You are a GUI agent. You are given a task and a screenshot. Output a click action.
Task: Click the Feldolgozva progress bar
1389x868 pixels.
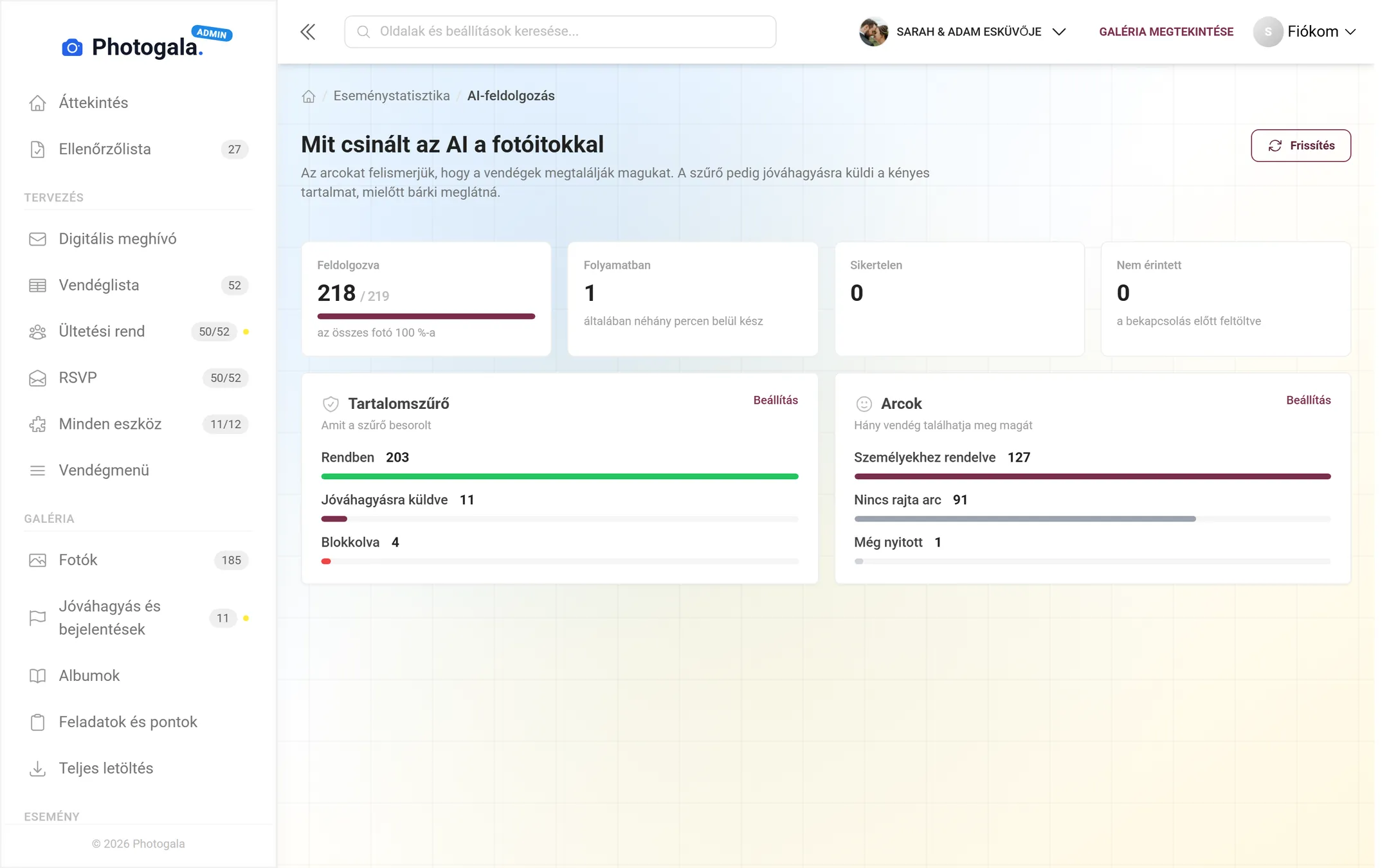pyautogui.click(x=426, y=316)
